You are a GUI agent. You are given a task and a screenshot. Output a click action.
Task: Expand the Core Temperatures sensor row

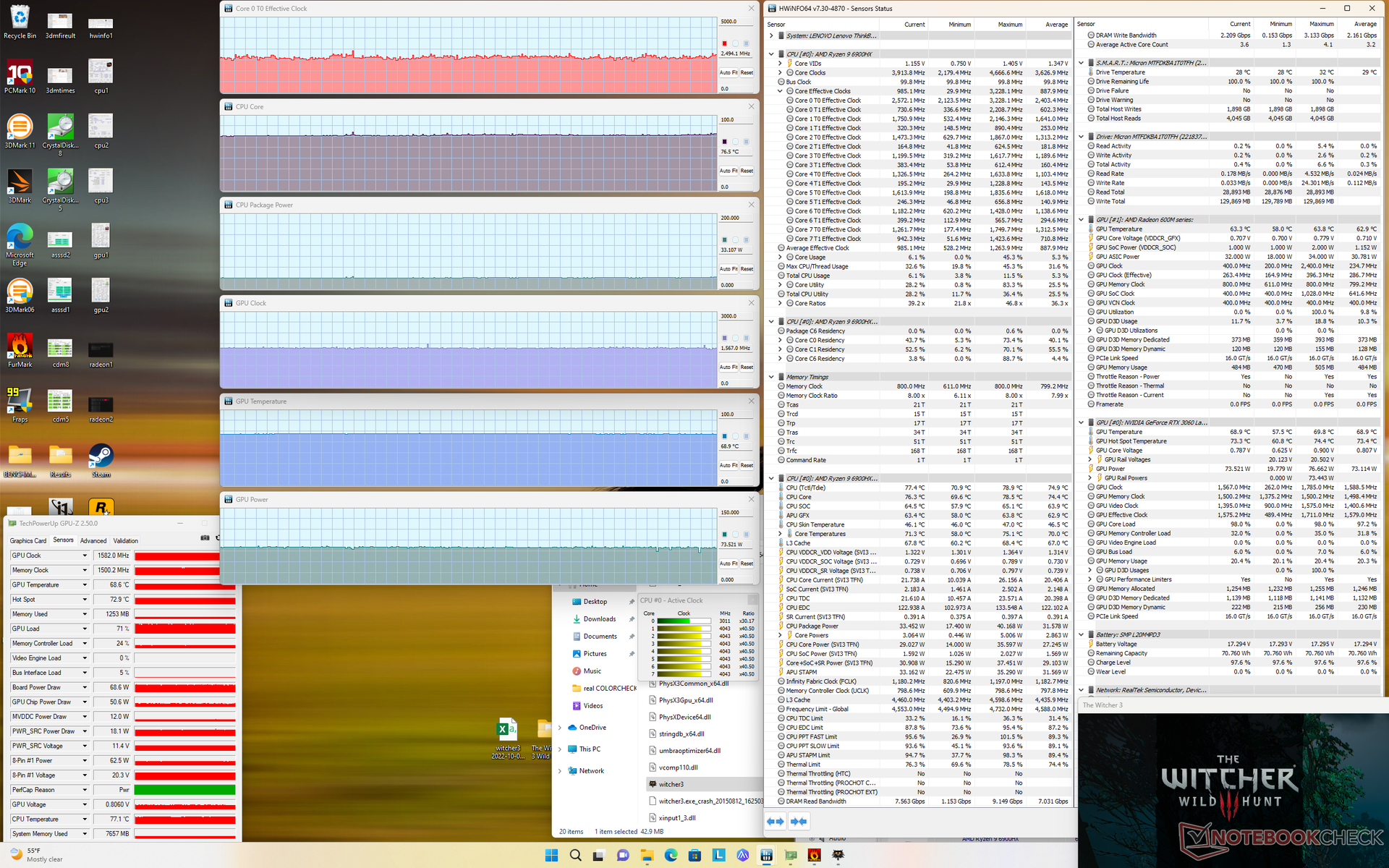(780, 534)
